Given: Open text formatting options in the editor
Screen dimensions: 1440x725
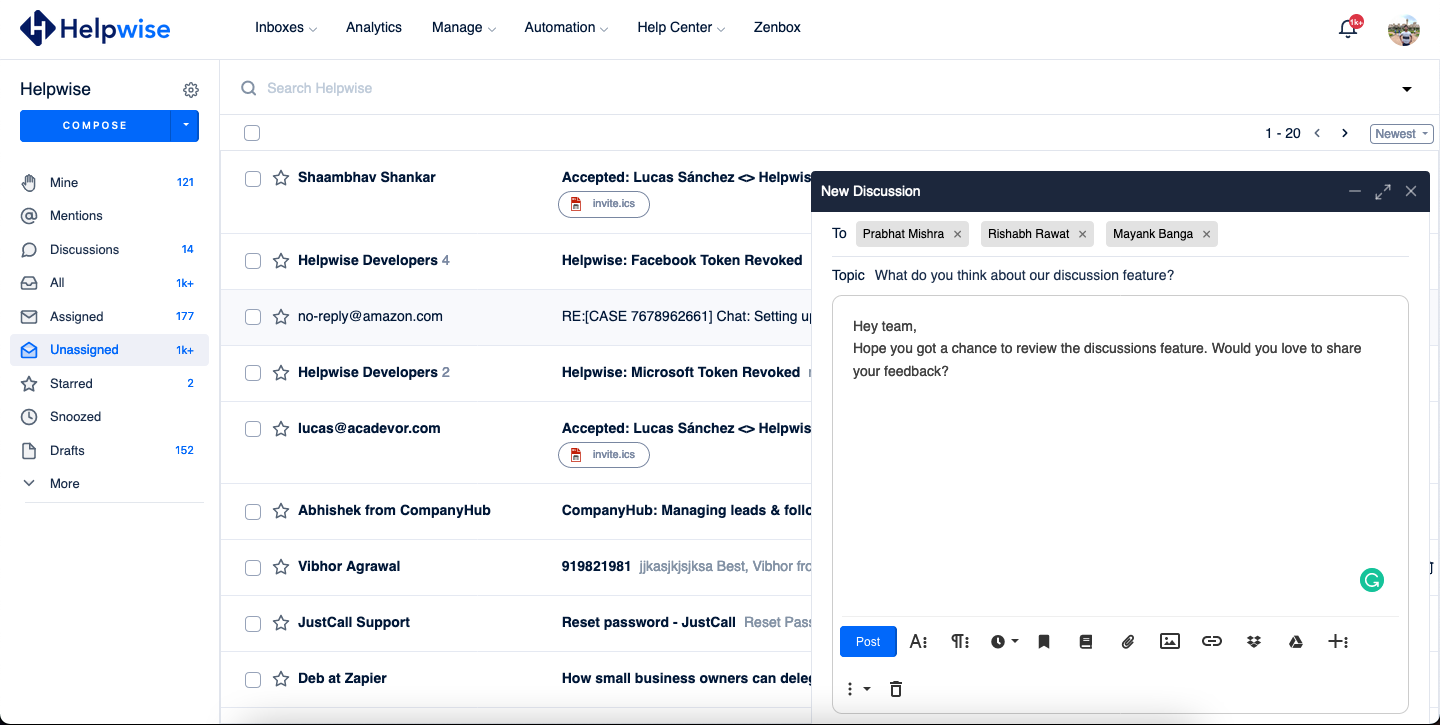Looking at the screenshot, I should pyautogui.click(x=918, y=641).
